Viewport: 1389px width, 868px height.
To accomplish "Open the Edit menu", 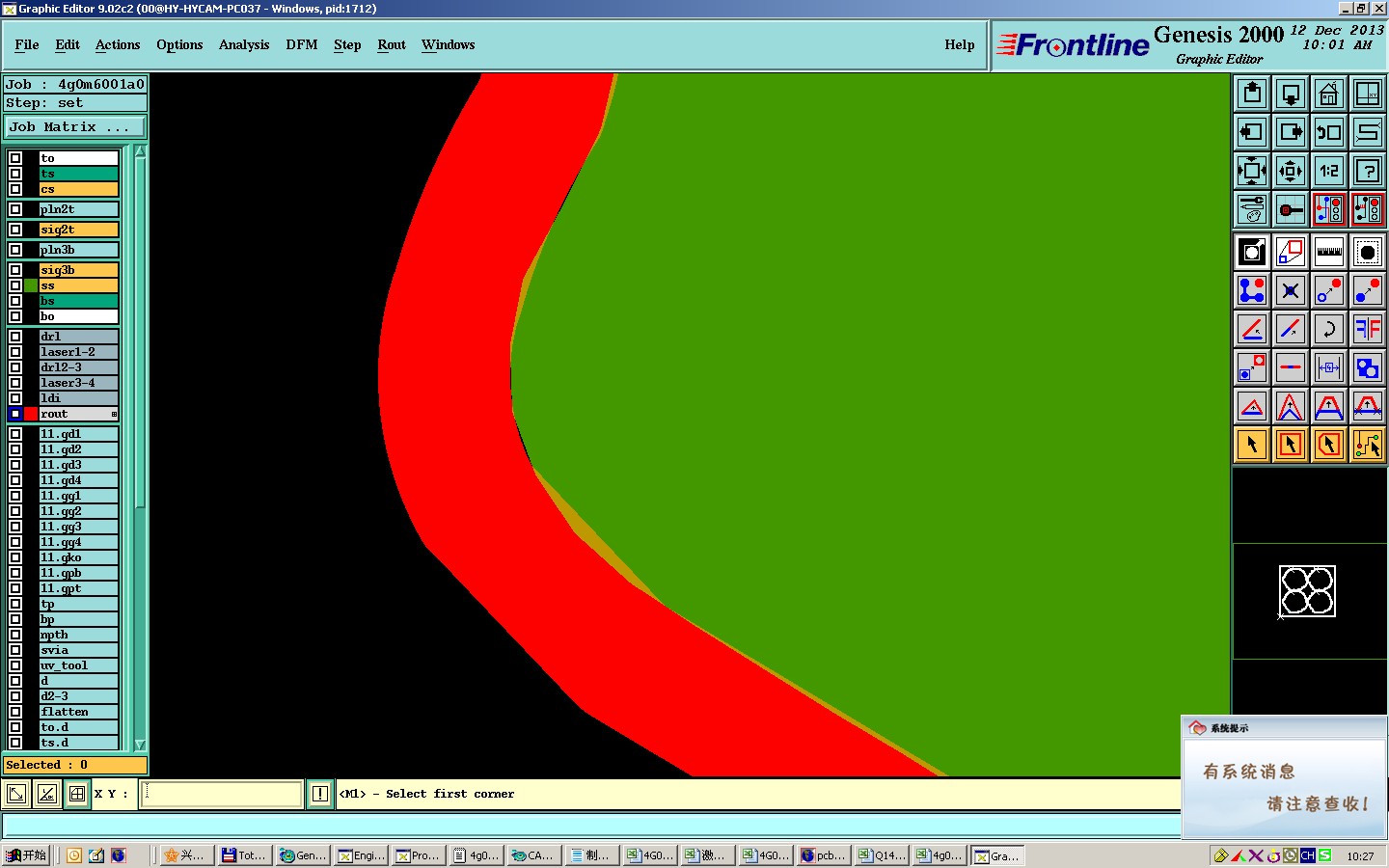I will click(x=68, y=44).
